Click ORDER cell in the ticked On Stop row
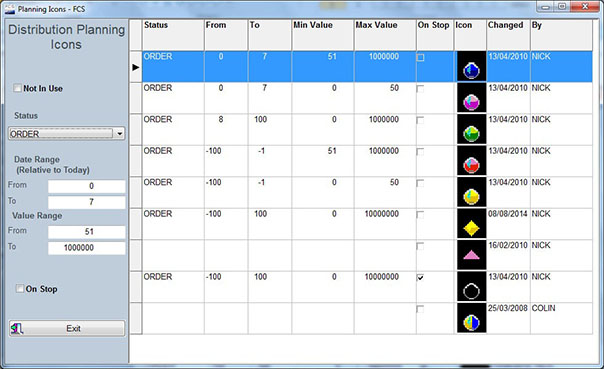604x369 pixels. coord(173,287)
